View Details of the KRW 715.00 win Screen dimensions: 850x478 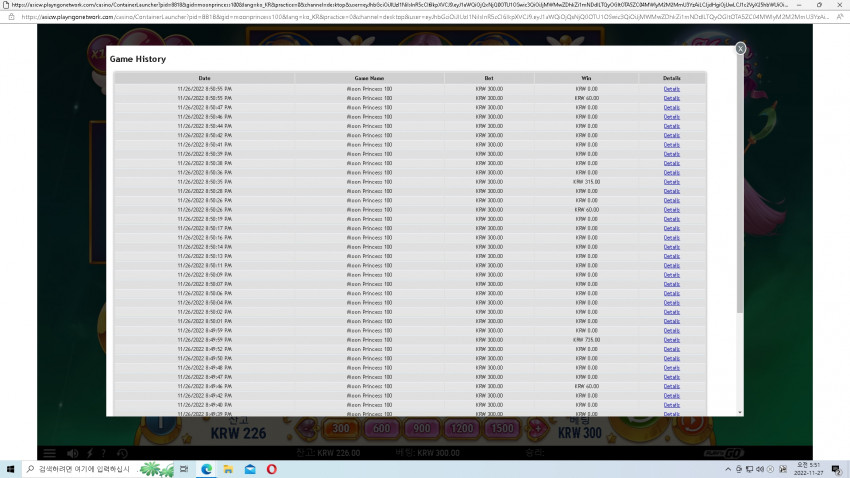[x=671, y=340]
